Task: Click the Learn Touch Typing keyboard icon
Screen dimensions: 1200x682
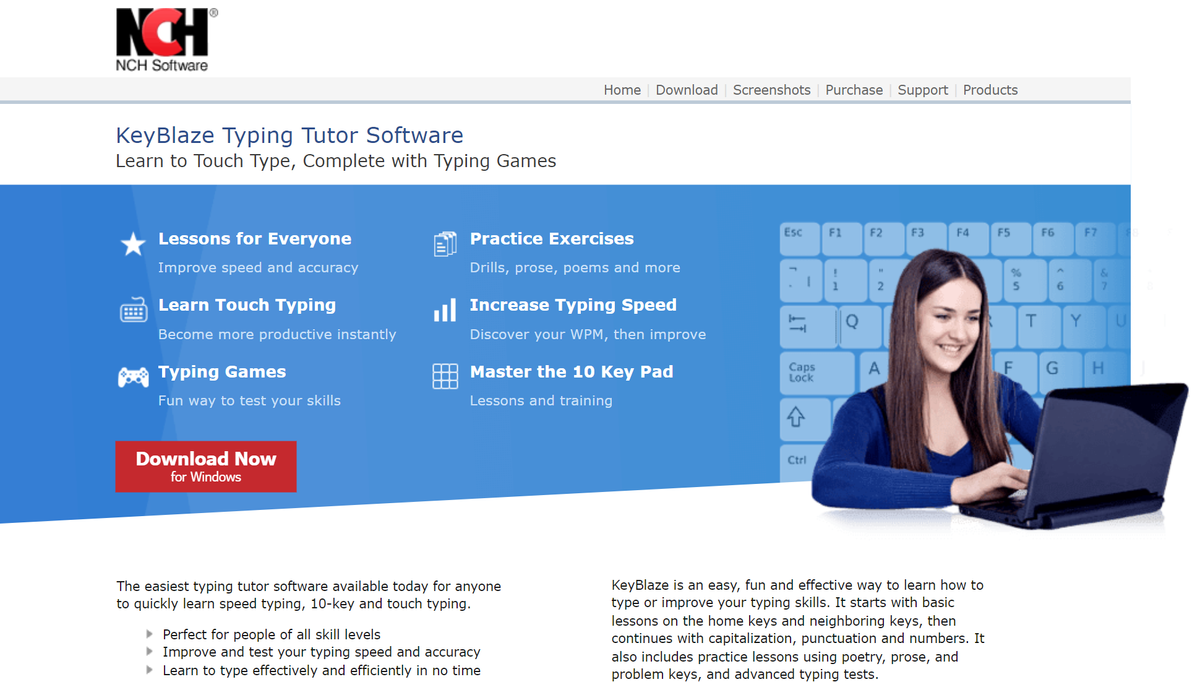Action: click(133, 310)
